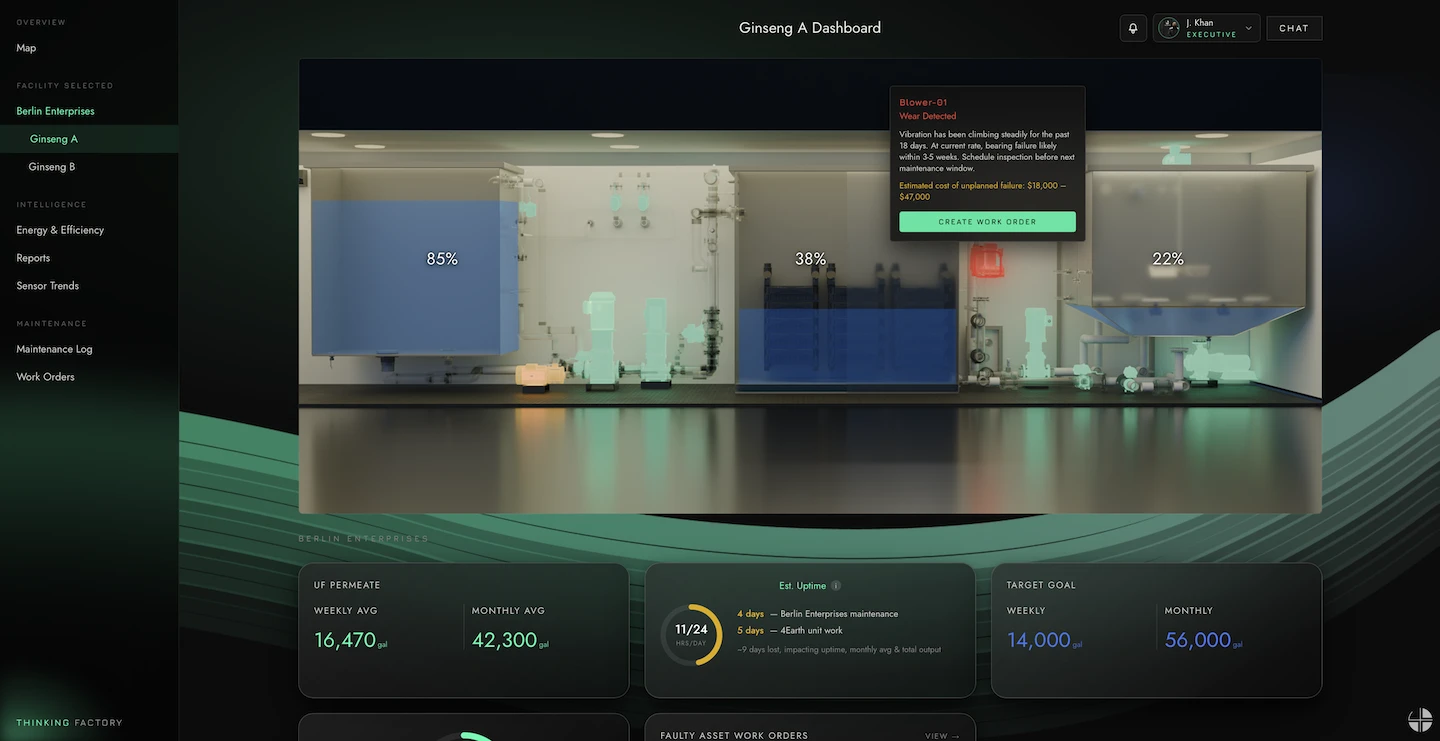Open Sensor Trends

[48, 286]
